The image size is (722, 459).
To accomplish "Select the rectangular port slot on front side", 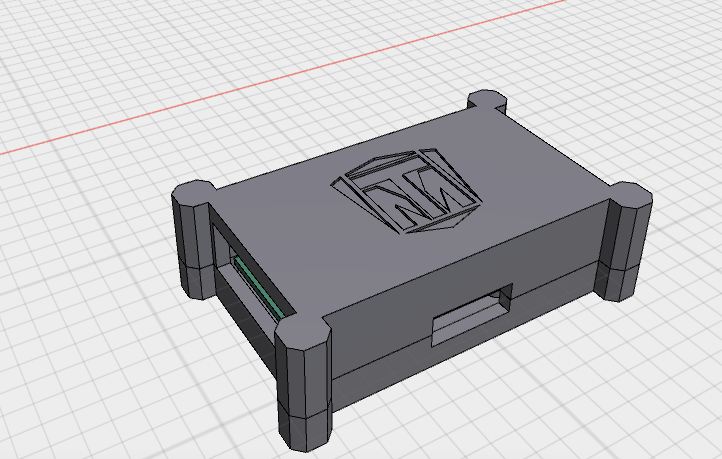I will coord(470,317).
